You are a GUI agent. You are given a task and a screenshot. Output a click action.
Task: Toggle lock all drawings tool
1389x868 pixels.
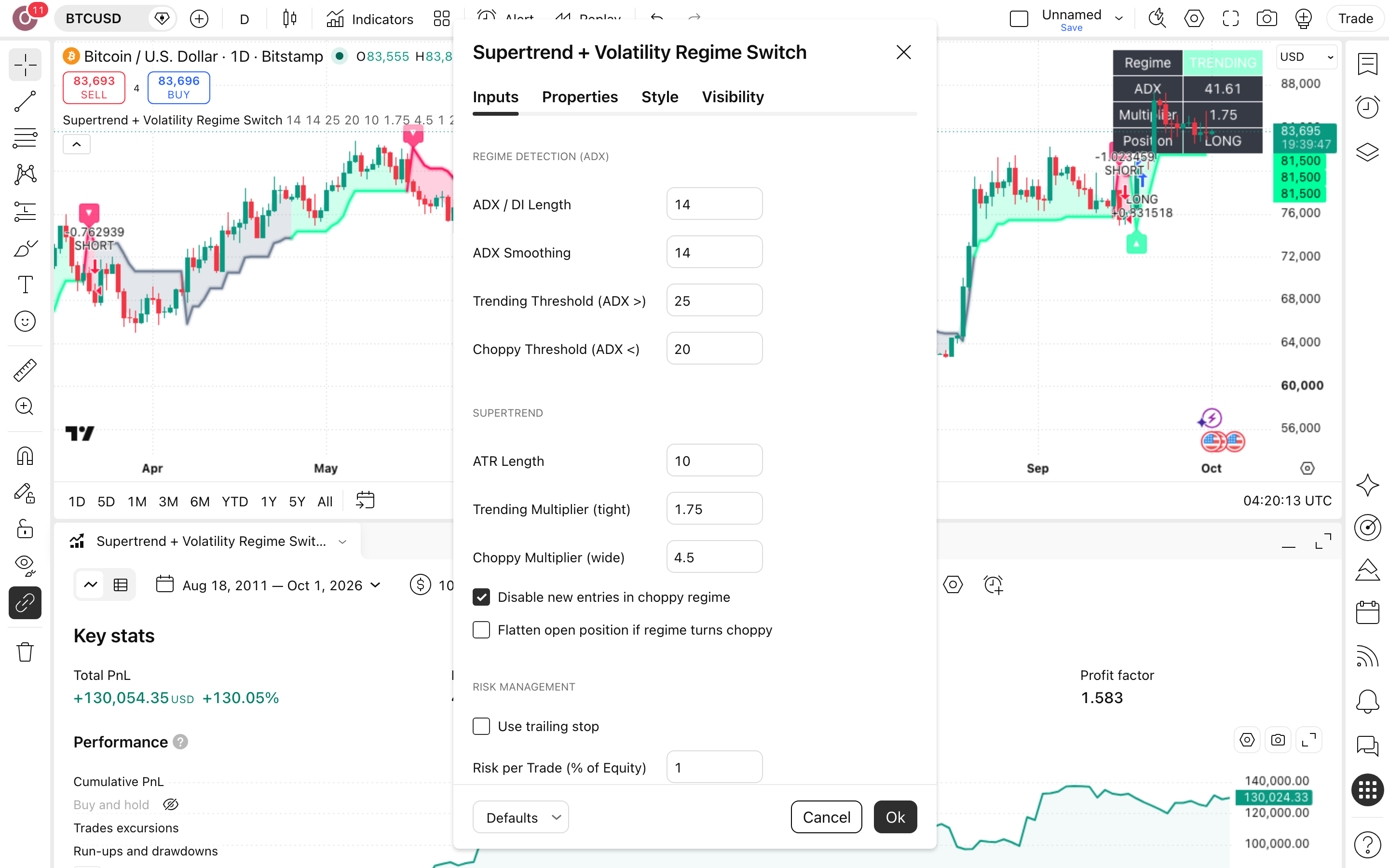point(25,529)
